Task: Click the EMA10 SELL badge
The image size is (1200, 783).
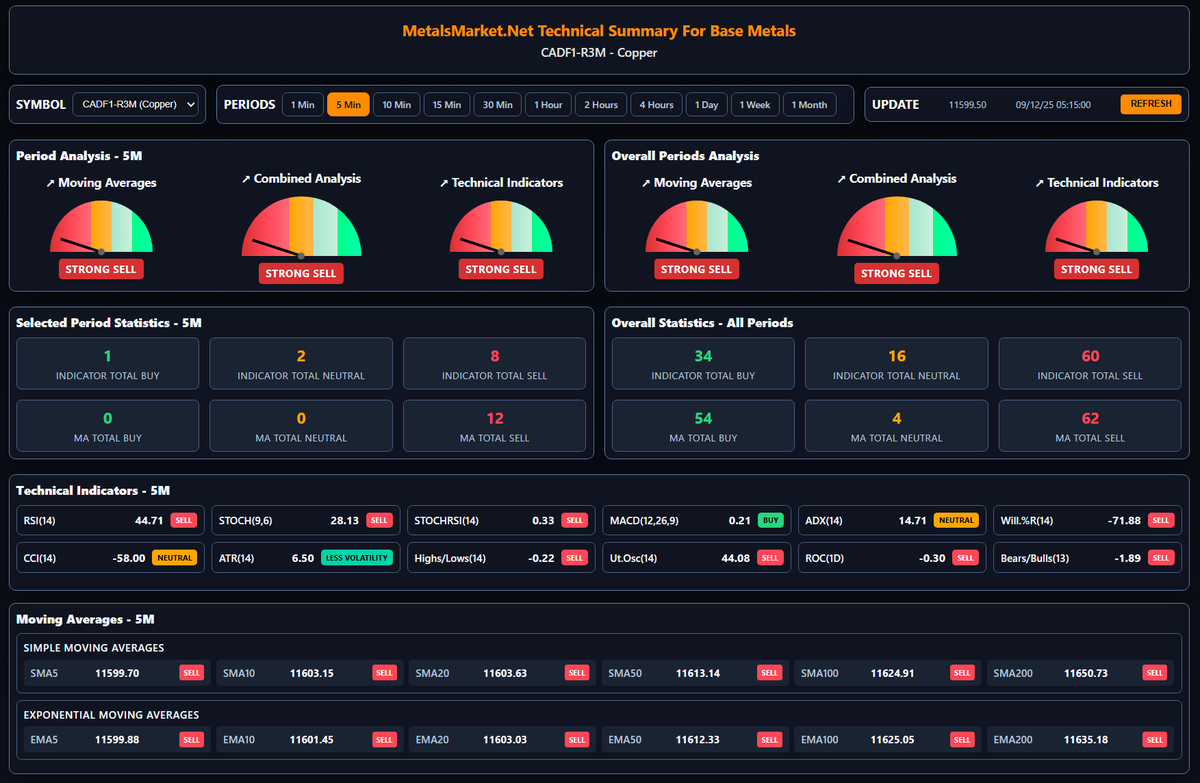Action: (x=384, y=739)
